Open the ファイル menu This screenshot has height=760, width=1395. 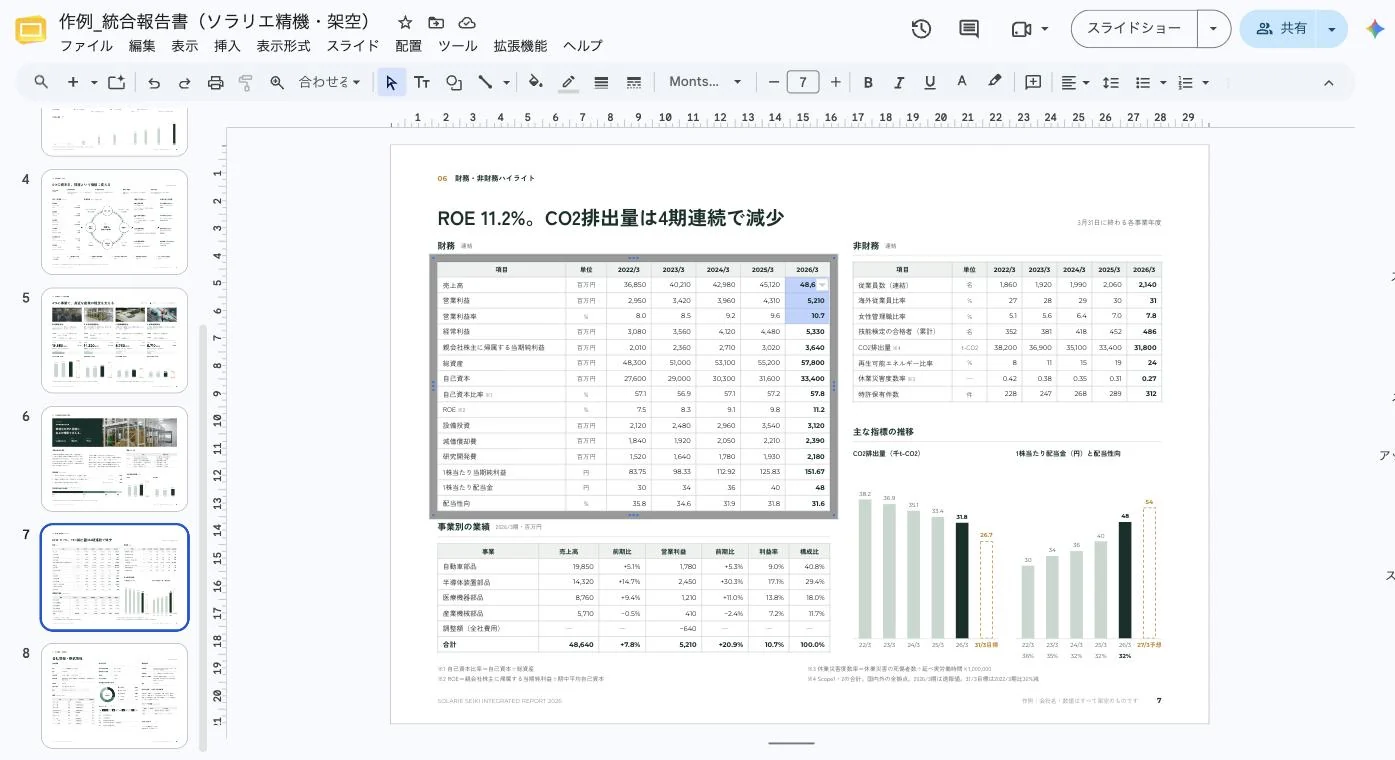tap(86, 46)
